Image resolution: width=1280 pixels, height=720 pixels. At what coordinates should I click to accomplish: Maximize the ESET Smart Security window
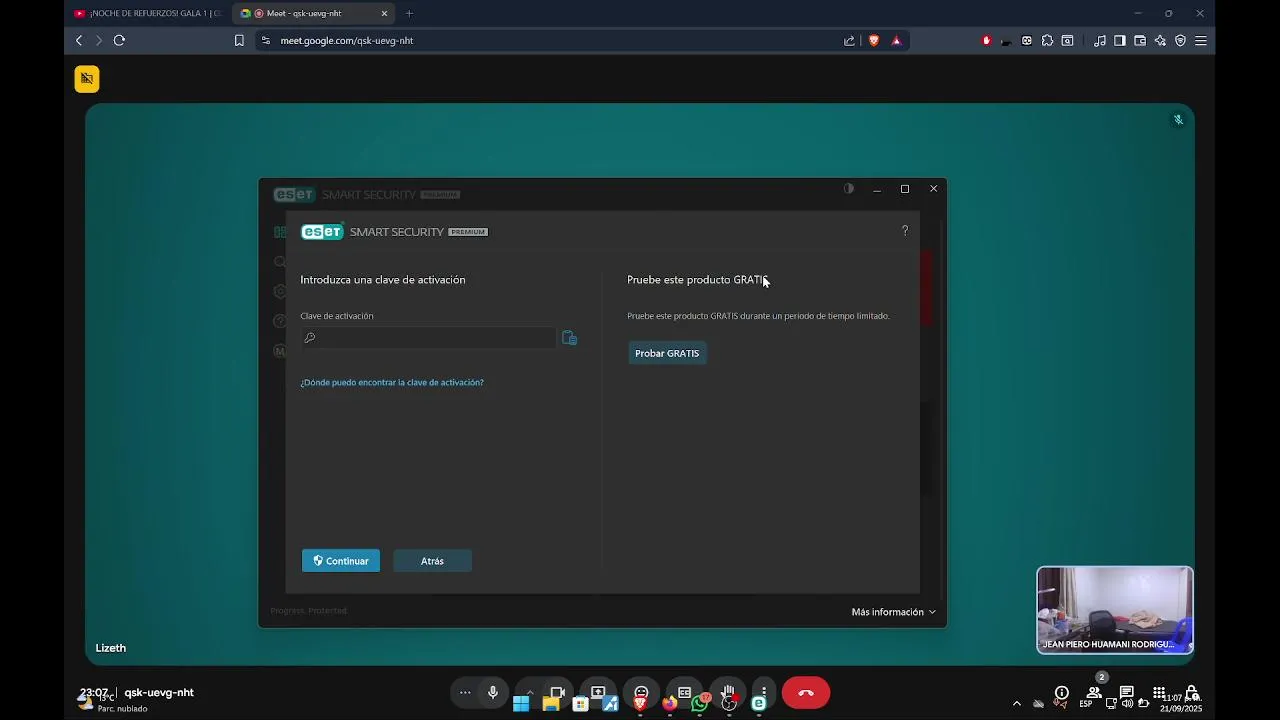pyautogui.click(x=905, y=189)
